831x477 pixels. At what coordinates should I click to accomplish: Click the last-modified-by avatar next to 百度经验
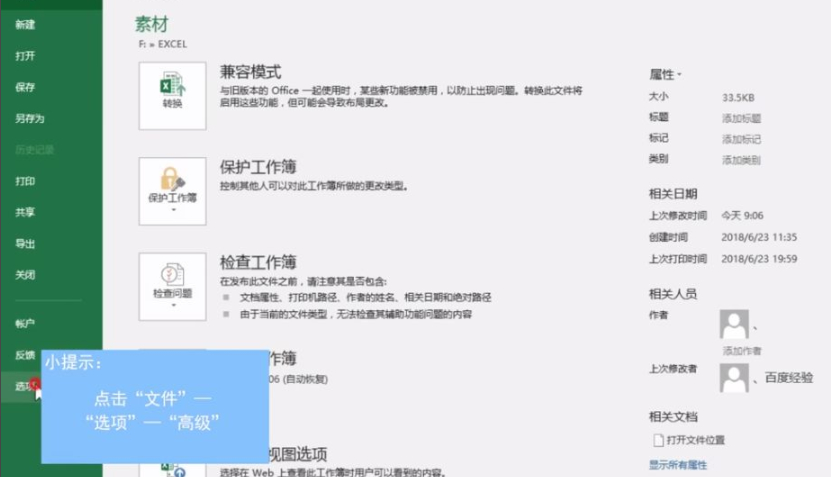pyautogui.click(x=734, y=378)
